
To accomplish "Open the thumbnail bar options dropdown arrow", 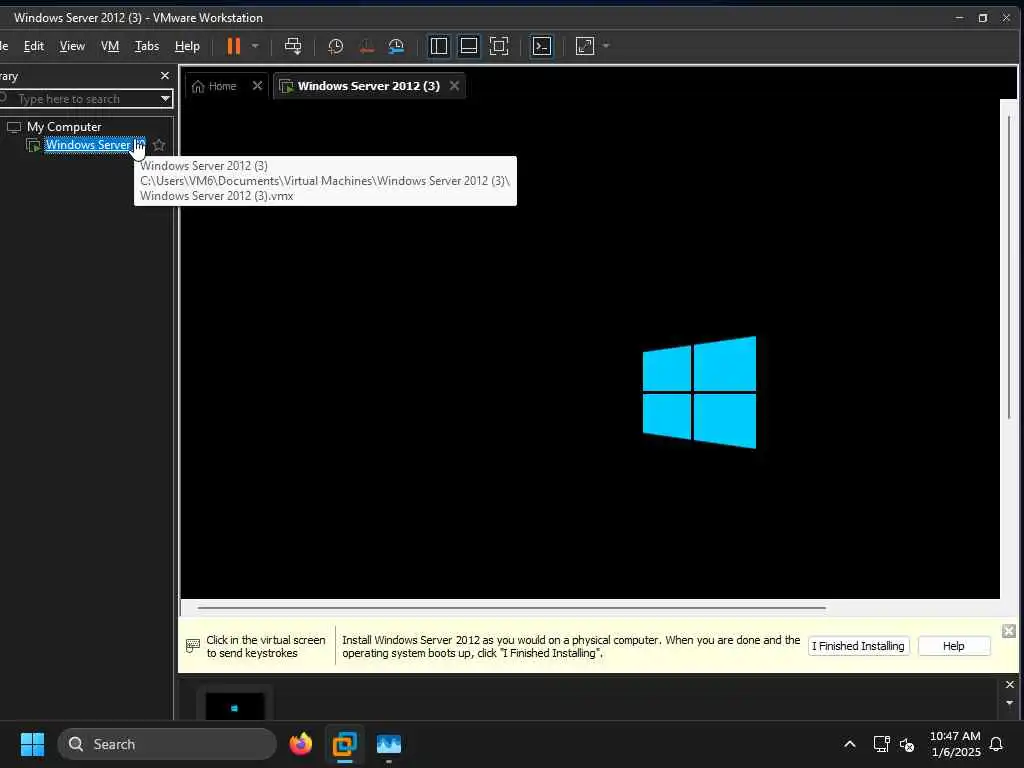I will (x=1010, y=703).
